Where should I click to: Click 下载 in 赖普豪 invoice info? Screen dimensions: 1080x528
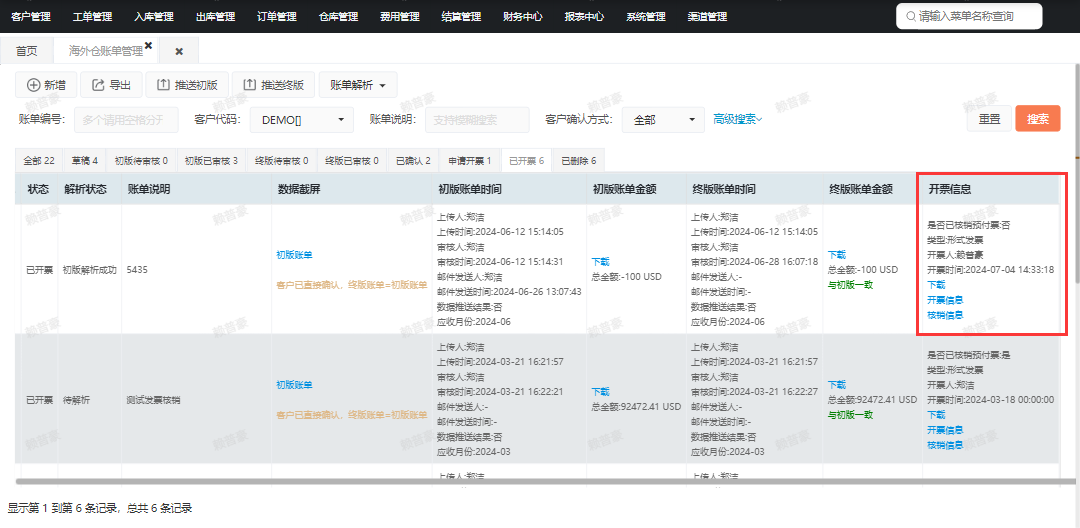936,284
